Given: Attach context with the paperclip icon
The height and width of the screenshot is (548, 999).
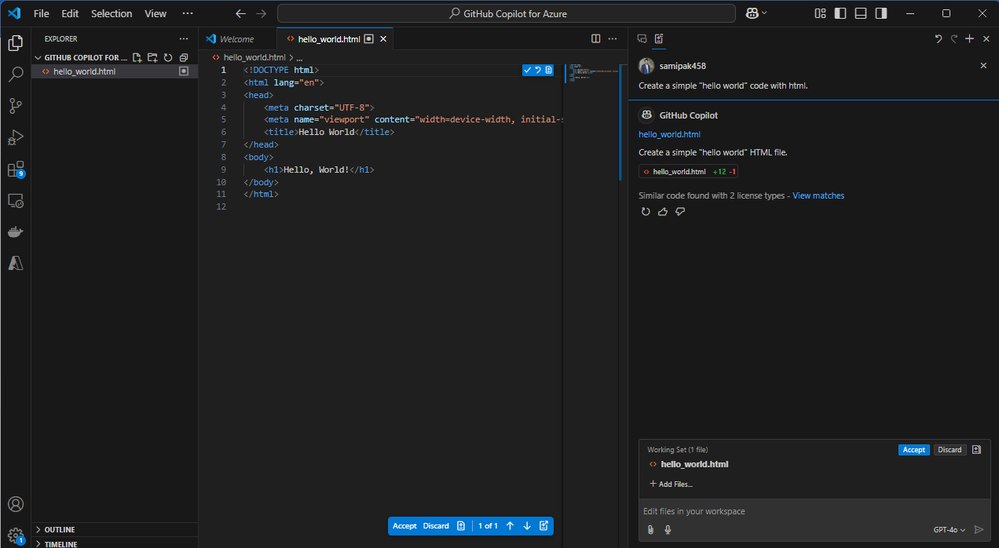Looking at the screenshot, I should click(650, 530).
